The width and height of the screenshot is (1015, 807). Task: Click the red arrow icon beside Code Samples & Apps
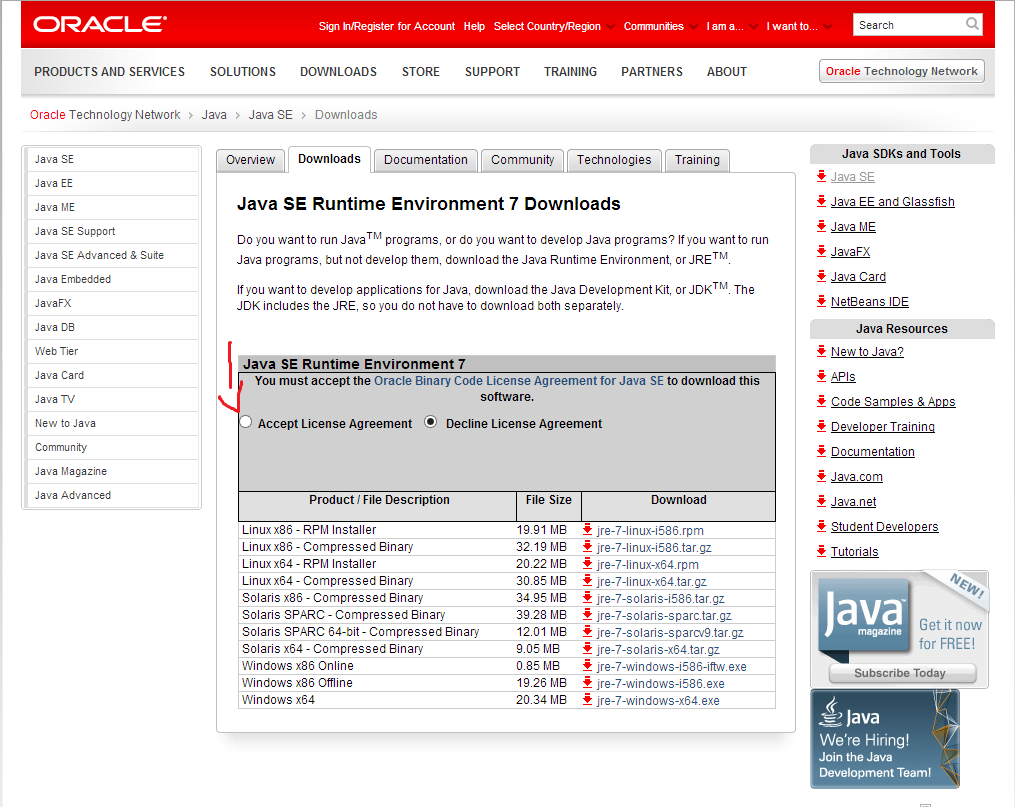tap(821, 401)
